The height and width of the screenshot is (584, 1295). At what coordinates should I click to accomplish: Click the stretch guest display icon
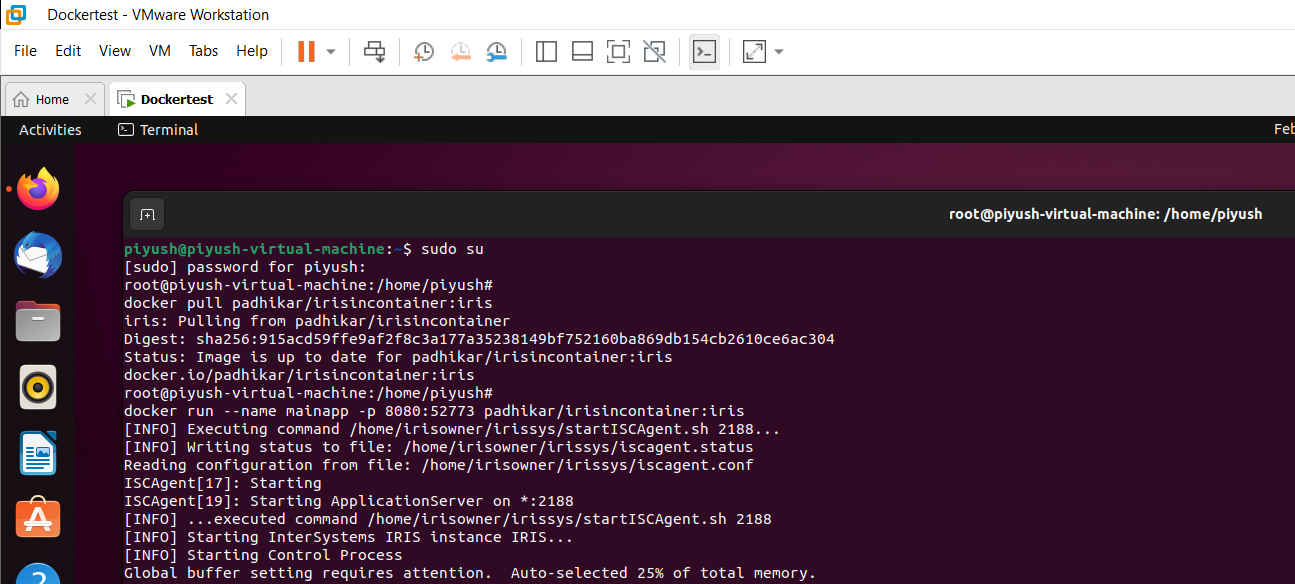coord(754,51)
